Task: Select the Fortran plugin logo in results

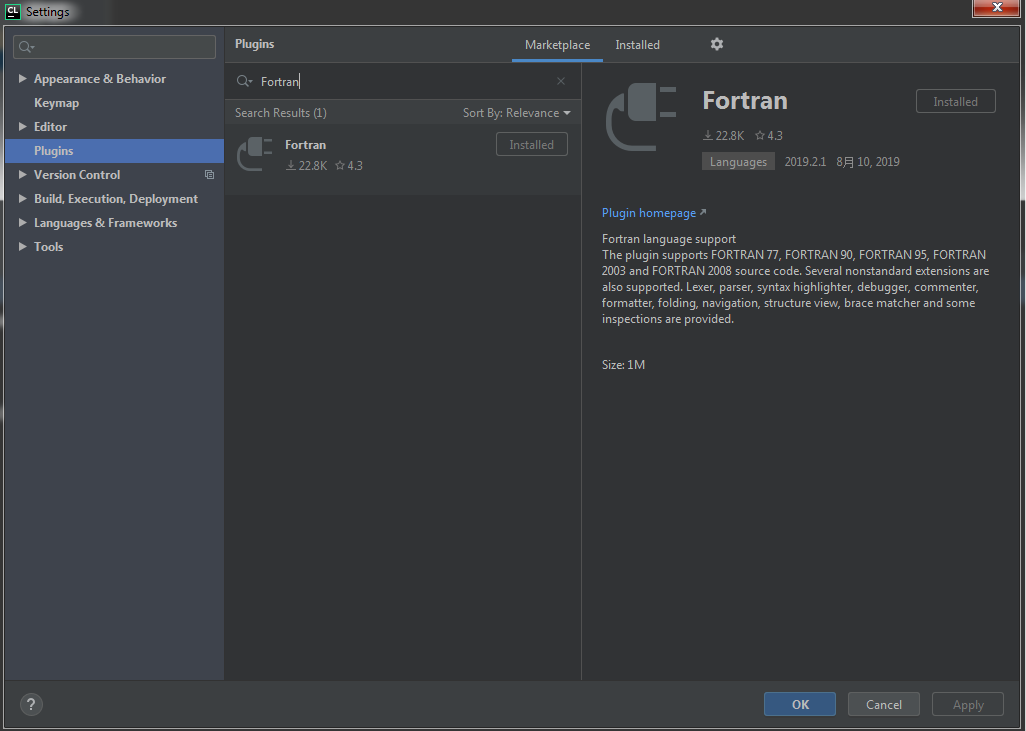Action: click(x=254, y=154)
